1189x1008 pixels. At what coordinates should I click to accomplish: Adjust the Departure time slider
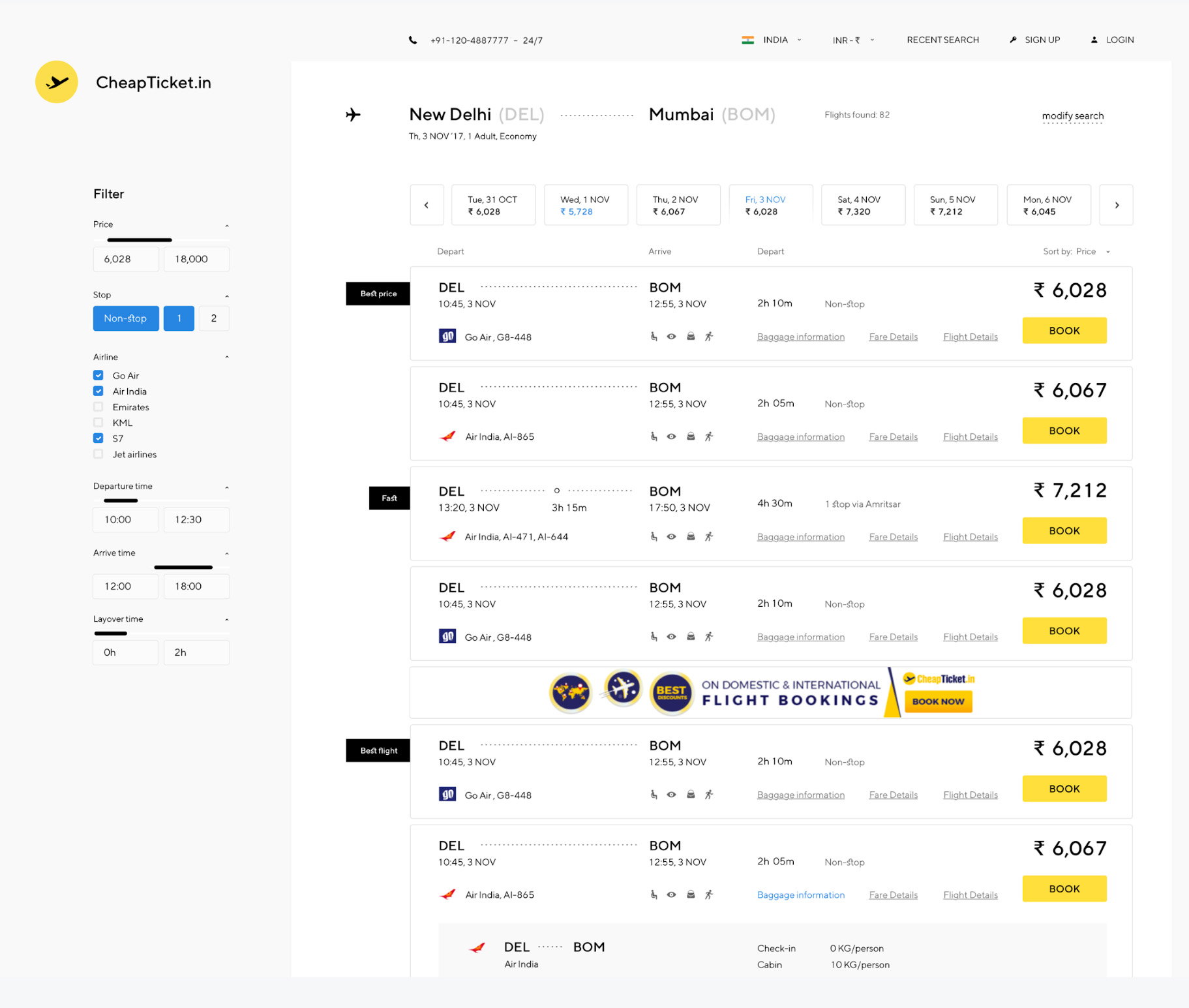click(121, 500)
